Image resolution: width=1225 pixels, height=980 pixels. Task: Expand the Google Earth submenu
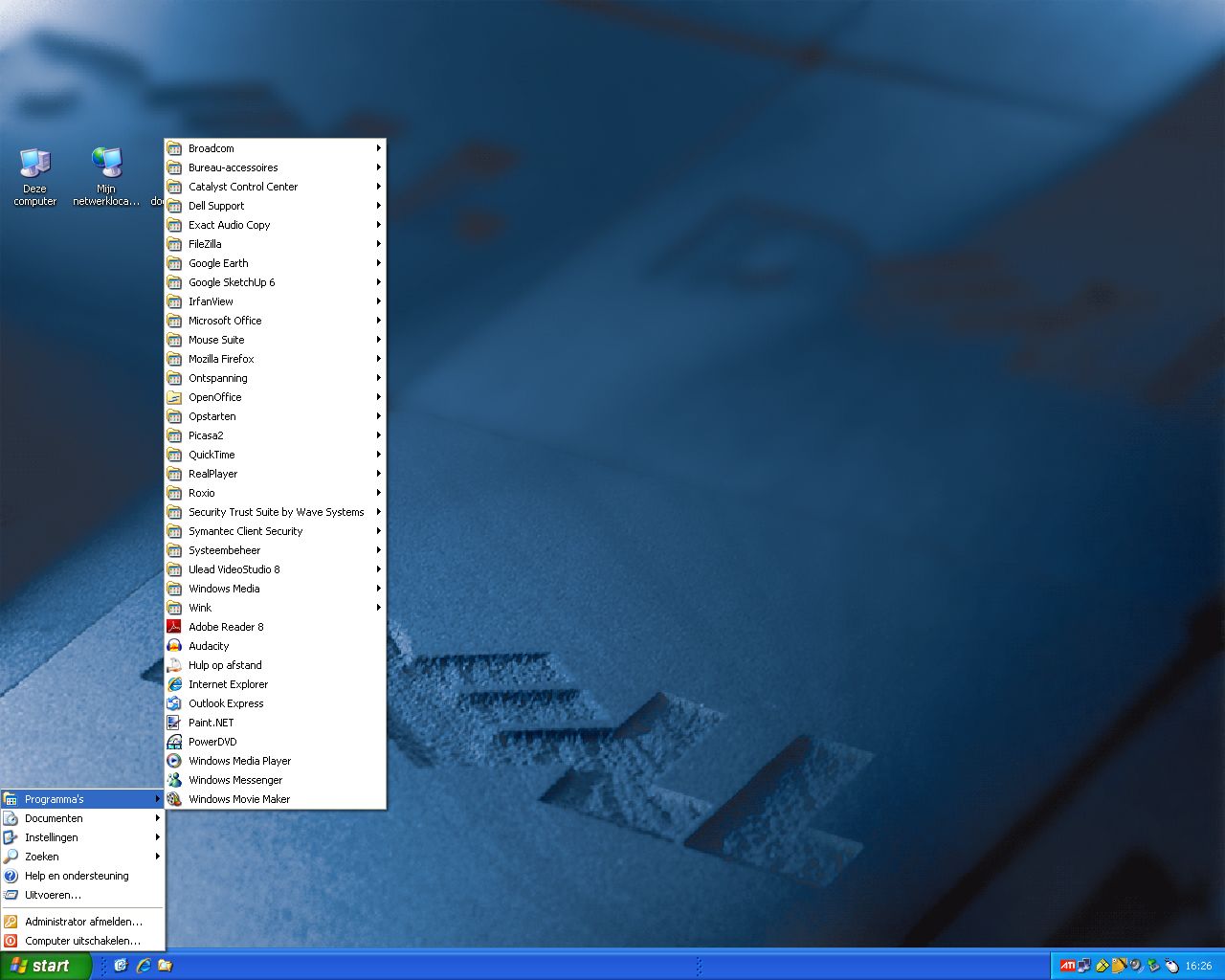(x=276, y=263)
